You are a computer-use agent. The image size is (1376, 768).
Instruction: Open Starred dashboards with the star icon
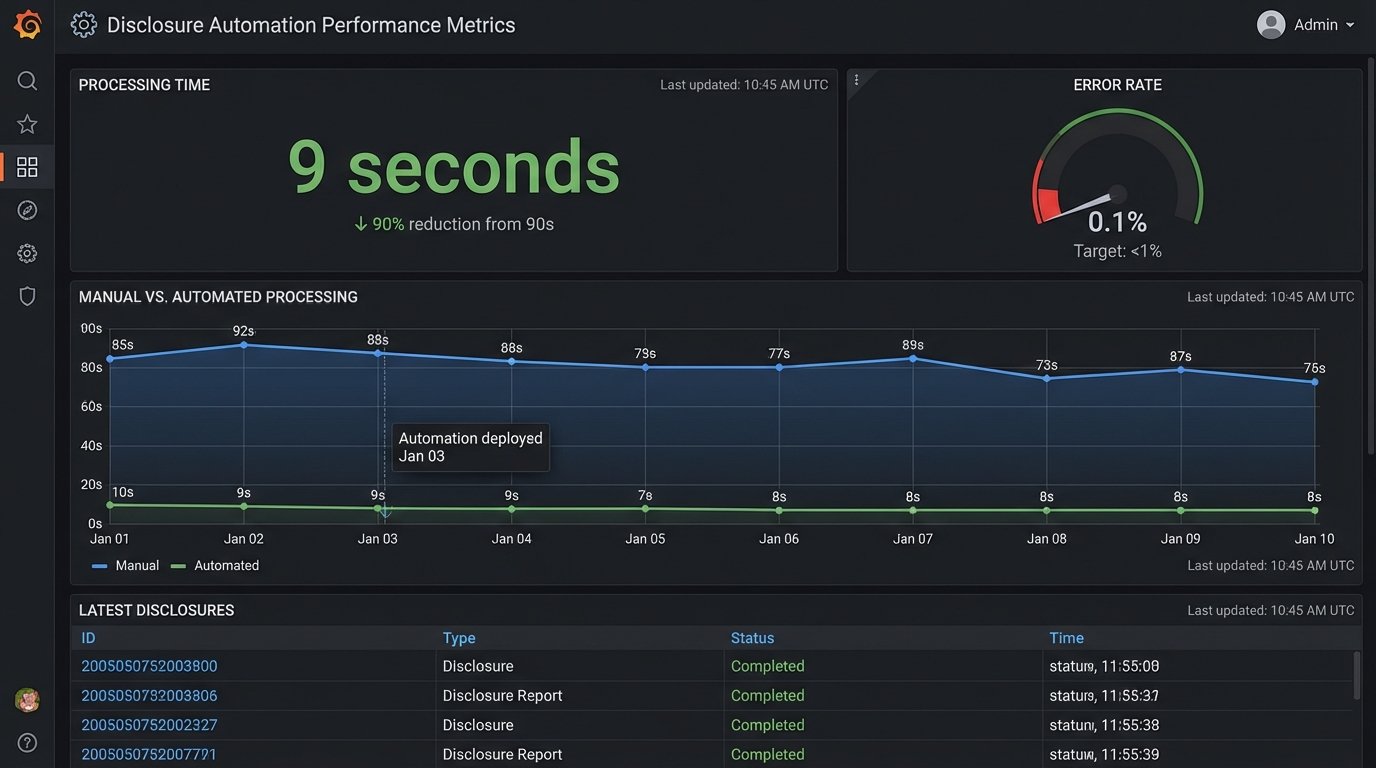pyautogui.click(x=27, y=123)
